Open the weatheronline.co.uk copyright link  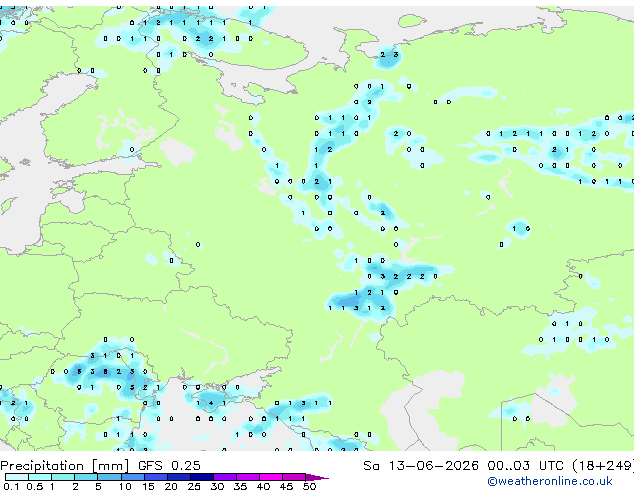point(550,481)
